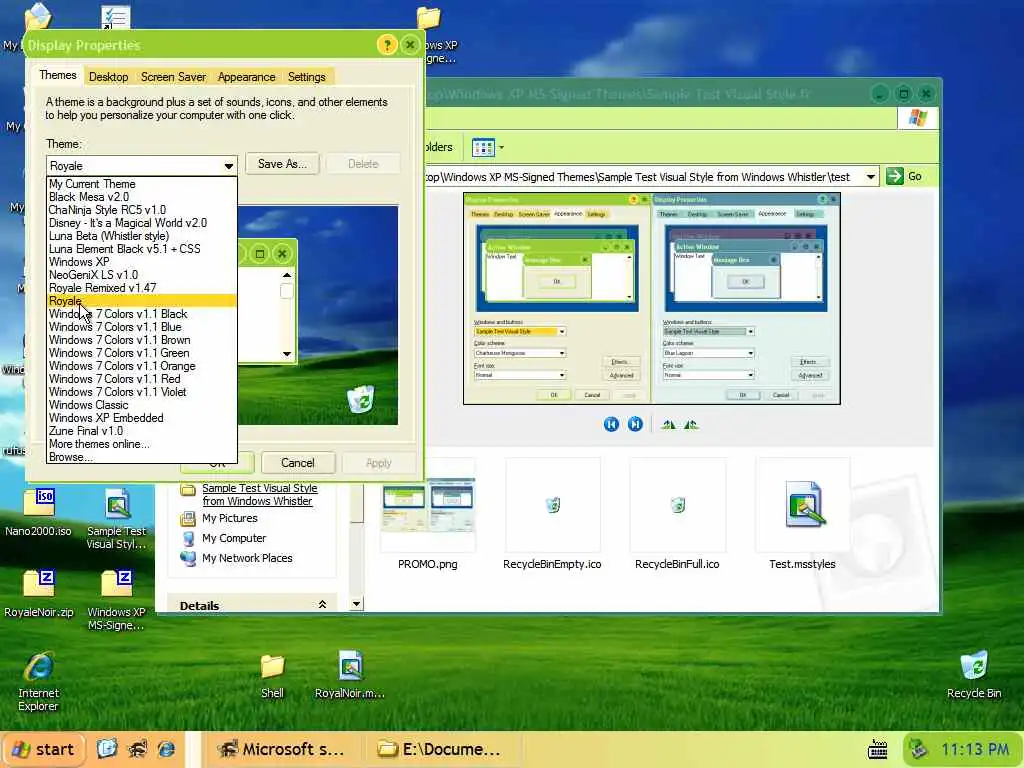The image size is (1024, 768).
Task: Switch to the Desktop tab
Action: click(x=108, y=77)
